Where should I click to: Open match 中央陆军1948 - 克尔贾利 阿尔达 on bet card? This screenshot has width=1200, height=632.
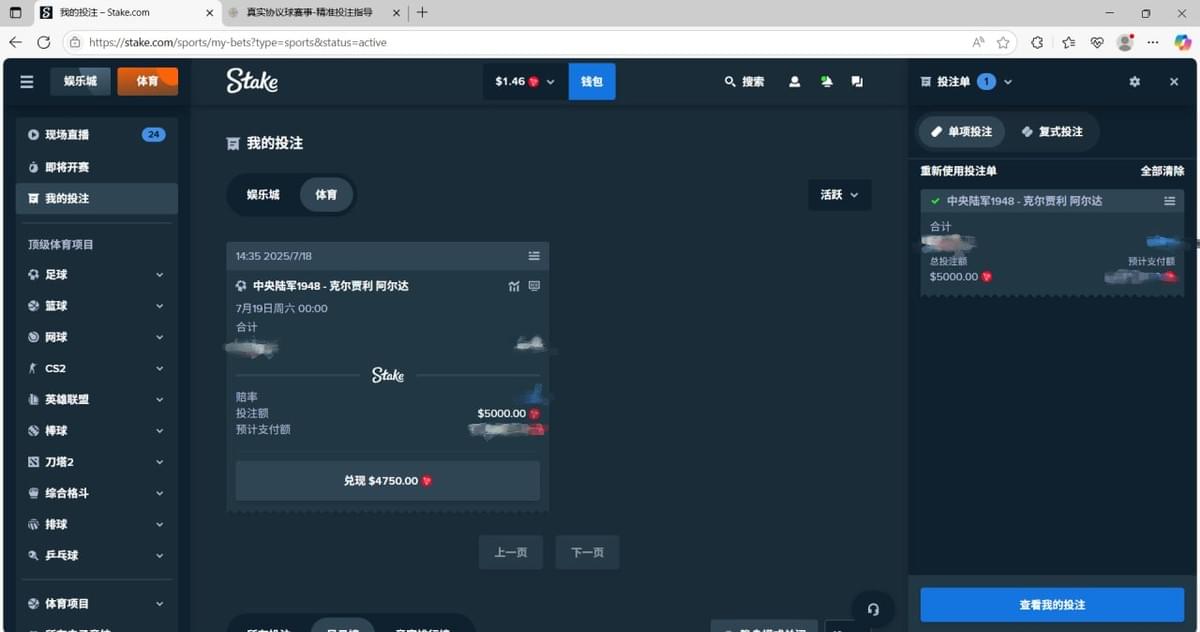tap(331, 286)
